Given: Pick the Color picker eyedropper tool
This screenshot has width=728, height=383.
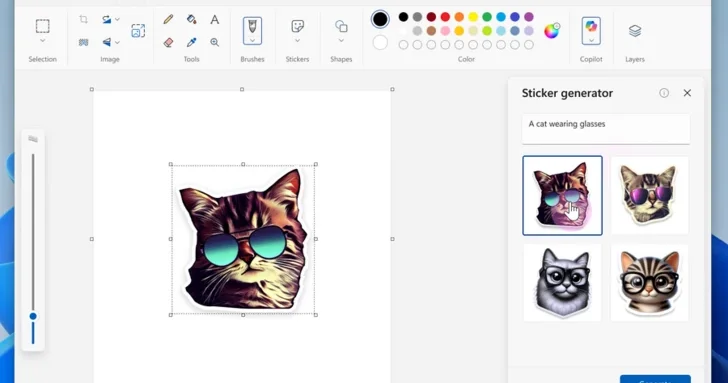Looking at the screenshot, I should pos(191,42).
